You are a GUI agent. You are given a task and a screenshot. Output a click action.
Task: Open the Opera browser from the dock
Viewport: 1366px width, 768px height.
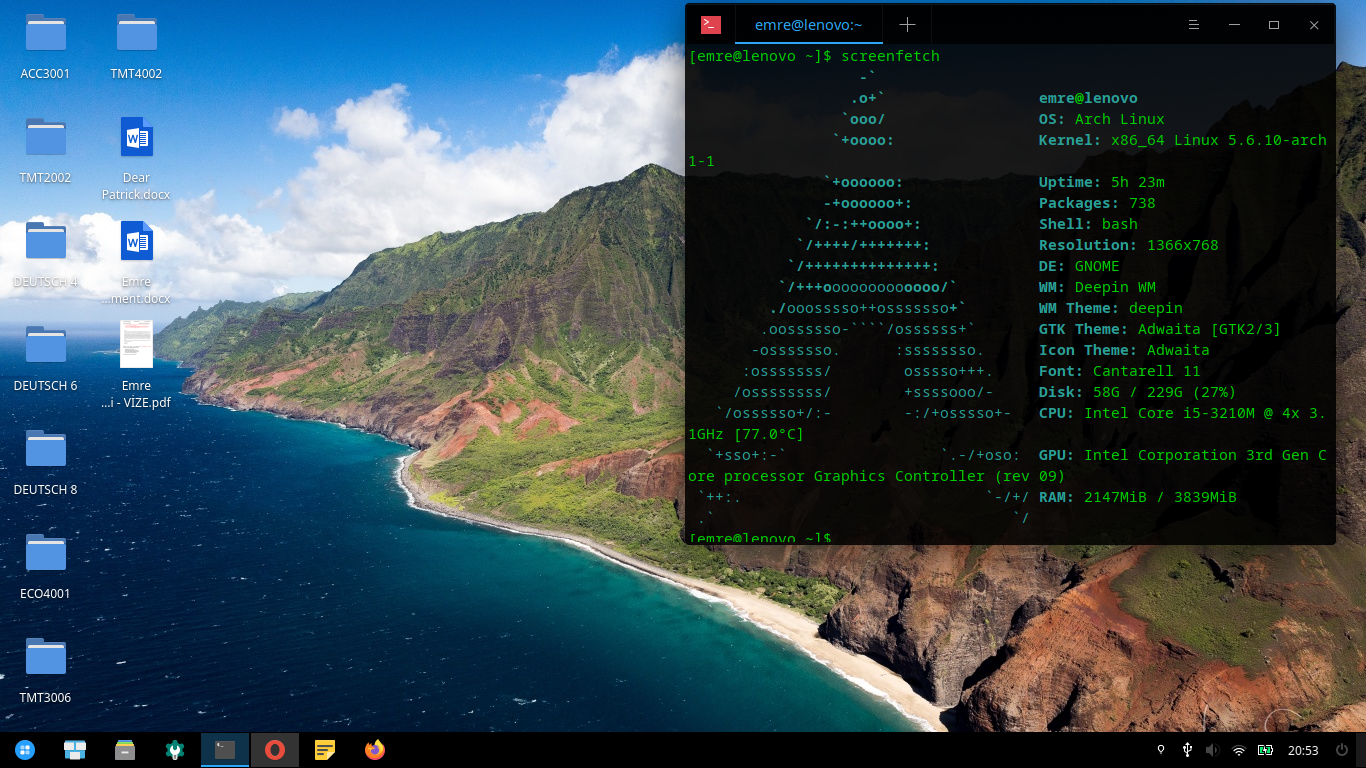click(x=275, y=750)
